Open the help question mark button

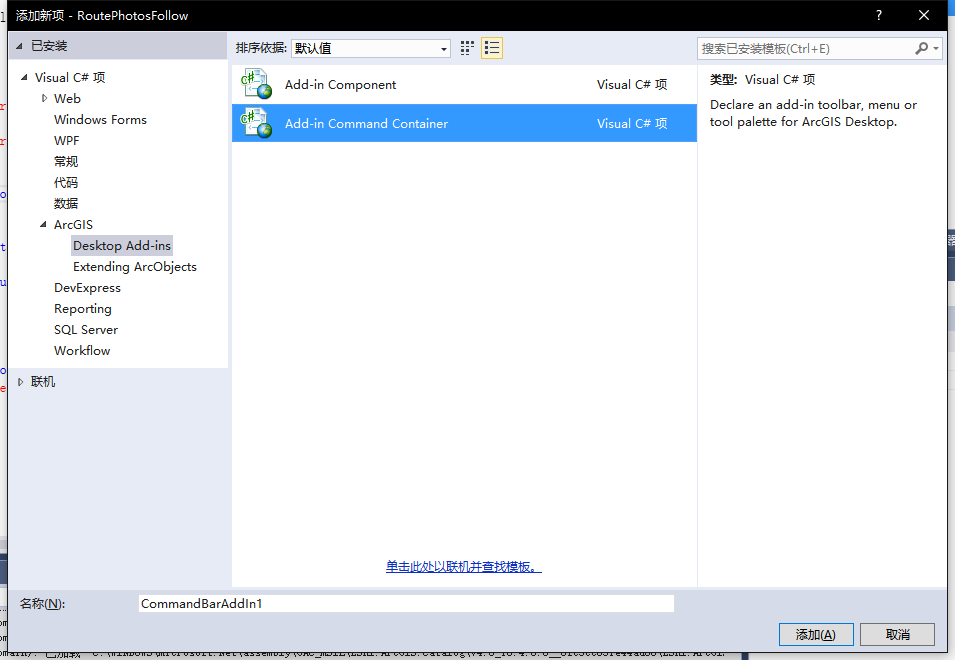[878, 15]
